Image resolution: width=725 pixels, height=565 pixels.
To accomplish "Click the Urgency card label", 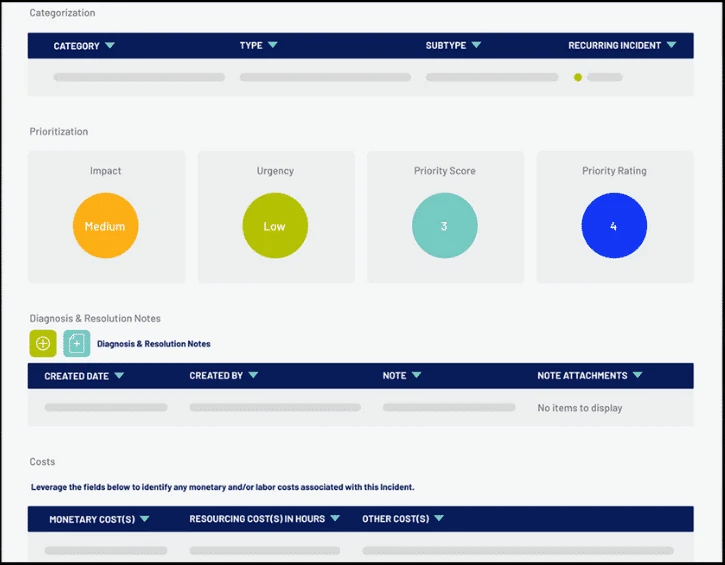I will click(x=275, y=171).
